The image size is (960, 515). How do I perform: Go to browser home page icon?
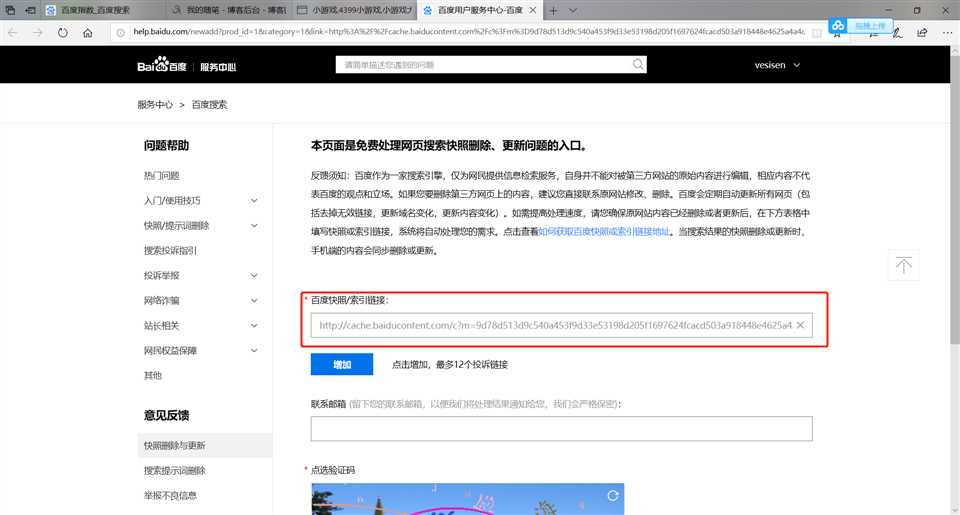pyautogui.click(x=88, y=33)
